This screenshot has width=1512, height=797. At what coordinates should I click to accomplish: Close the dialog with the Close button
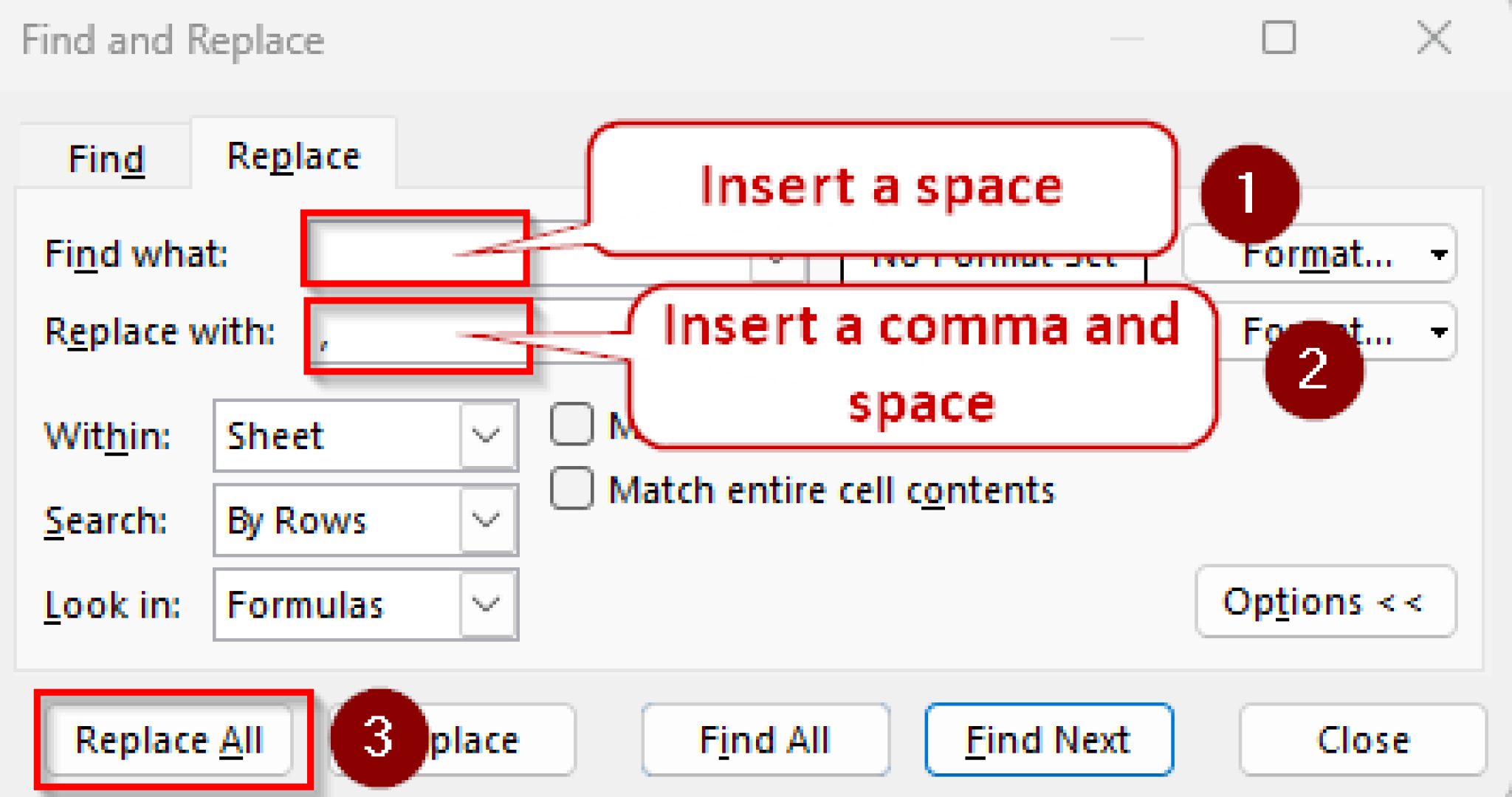[1361, 739]
